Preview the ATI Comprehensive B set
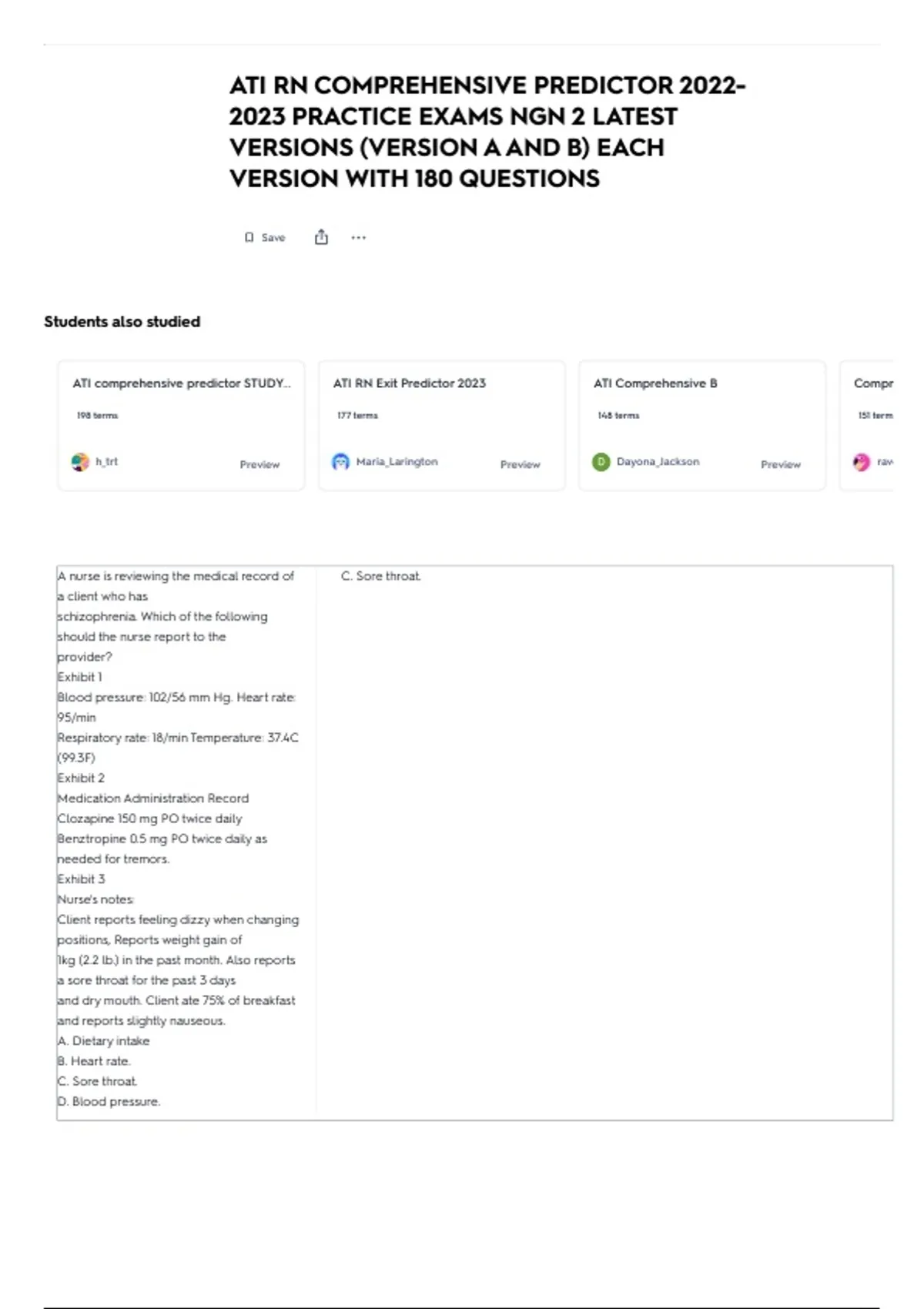 (780, 464)
